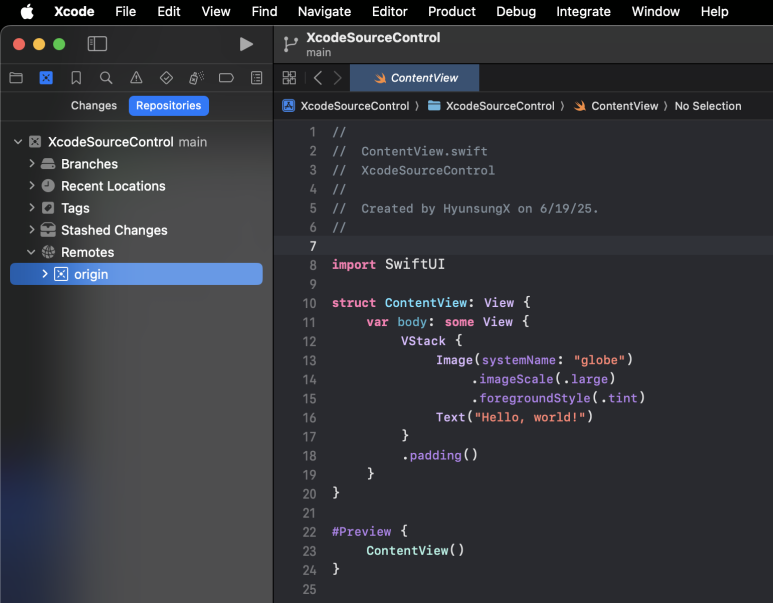Image resolution: width=773 pixels, height=603 pixels.
Task: Open the Help menu
Action: [714, 11]
